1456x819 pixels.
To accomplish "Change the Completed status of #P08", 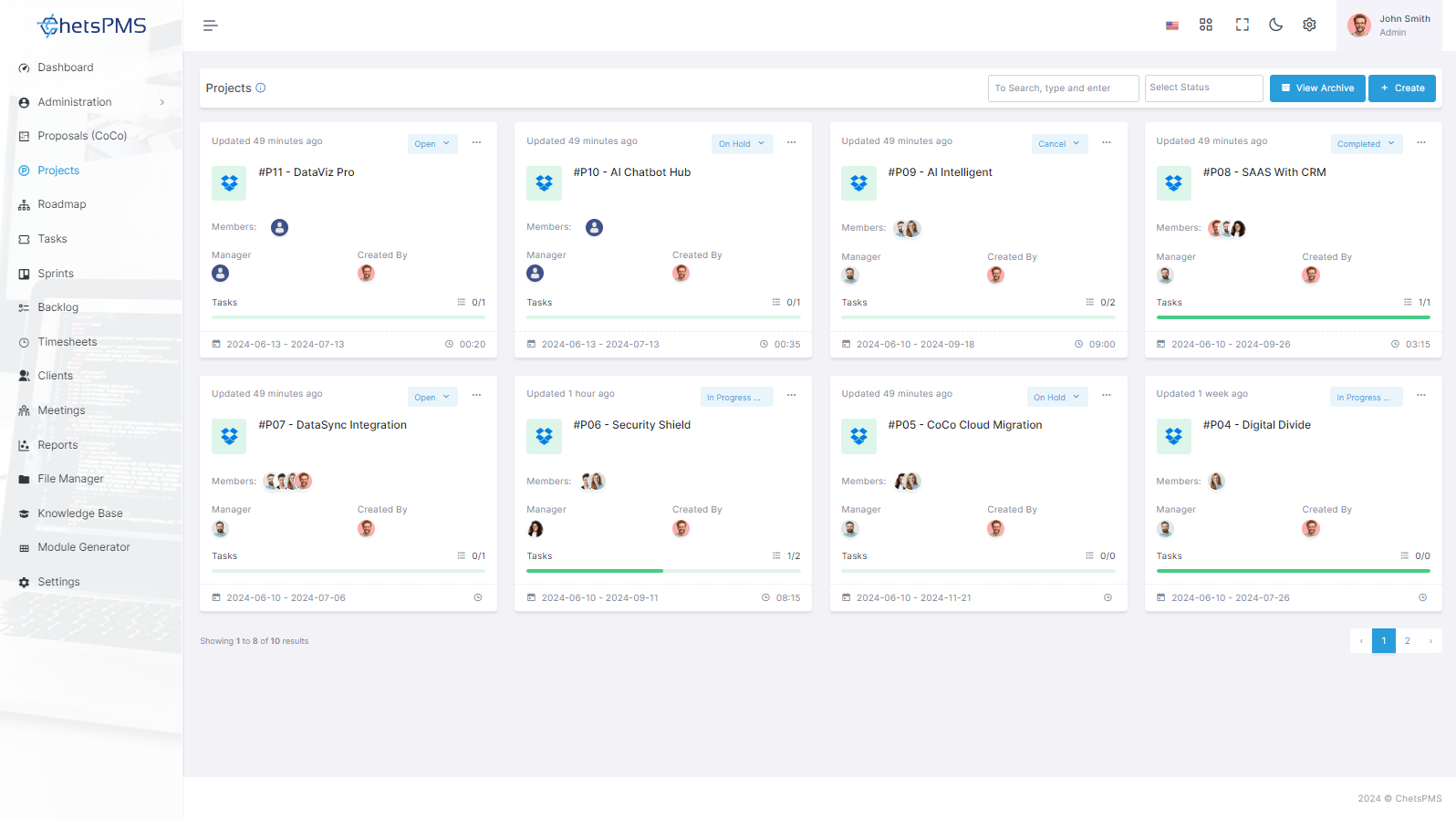I will tap(1367, 144).
